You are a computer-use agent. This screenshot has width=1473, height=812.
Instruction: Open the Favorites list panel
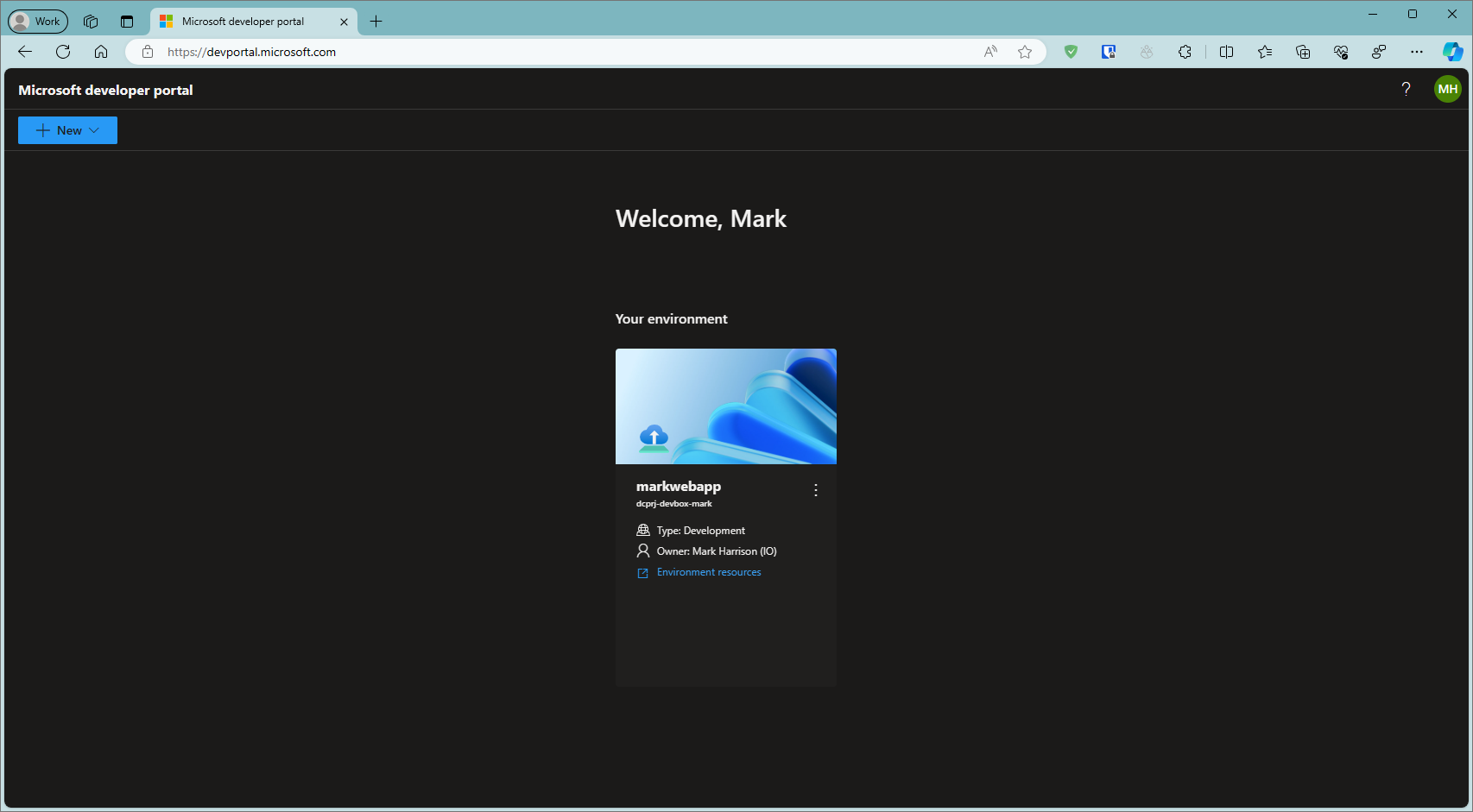click(x=1265, y=52)
